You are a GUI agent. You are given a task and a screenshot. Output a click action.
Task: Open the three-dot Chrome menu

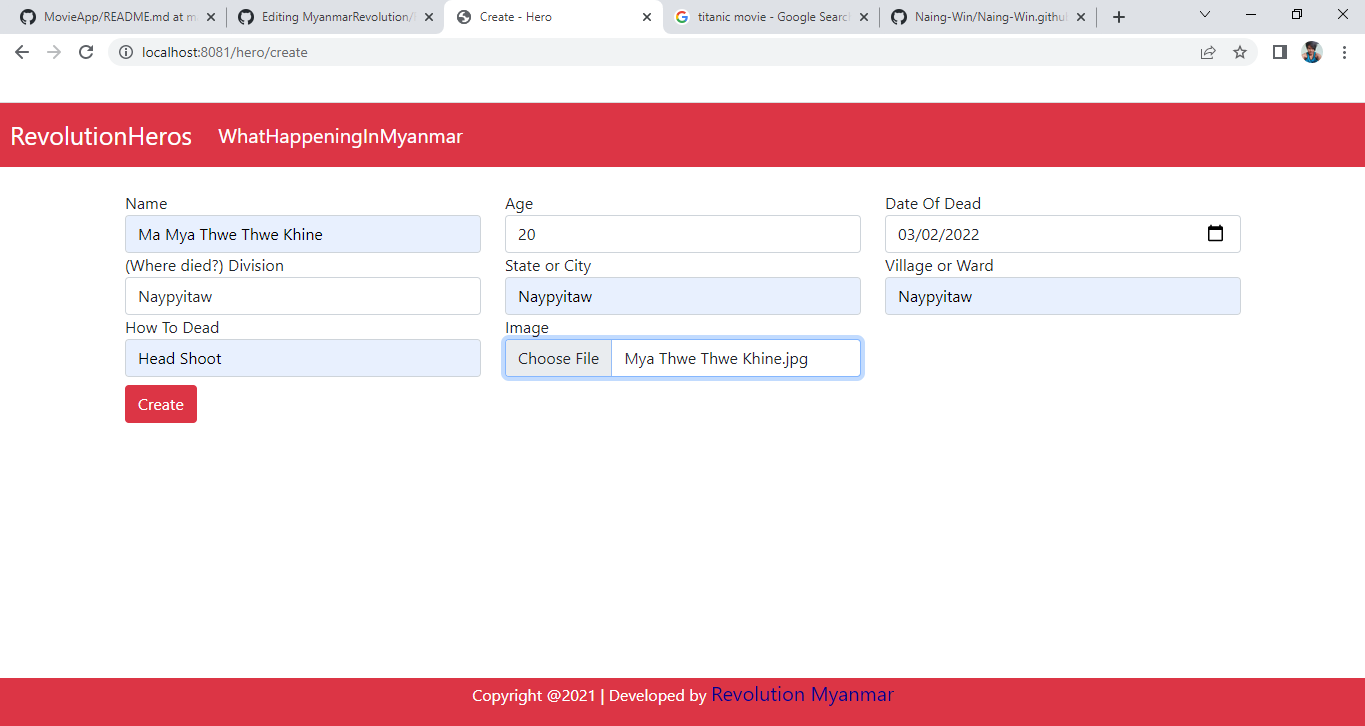click(1344, 52)
